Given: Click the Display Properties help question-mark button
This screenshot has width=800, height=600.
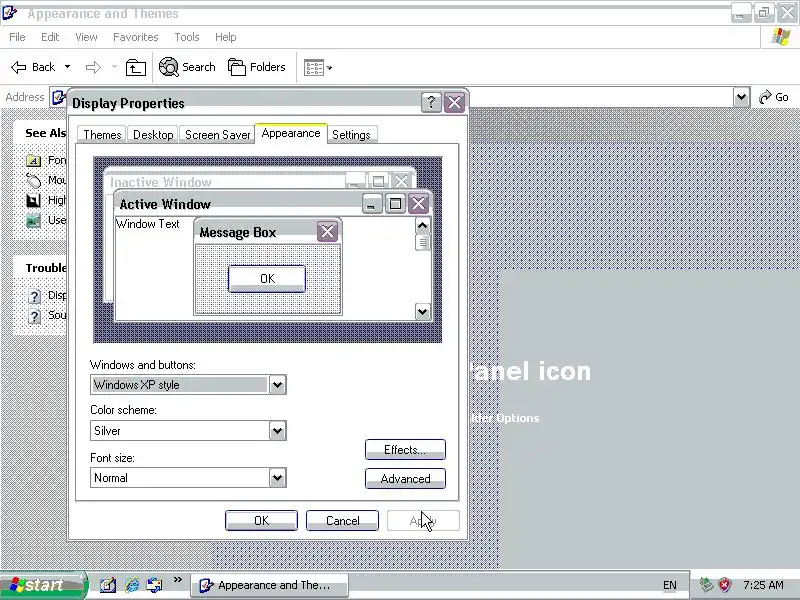Looking at the screenshot, I should 431,103.
